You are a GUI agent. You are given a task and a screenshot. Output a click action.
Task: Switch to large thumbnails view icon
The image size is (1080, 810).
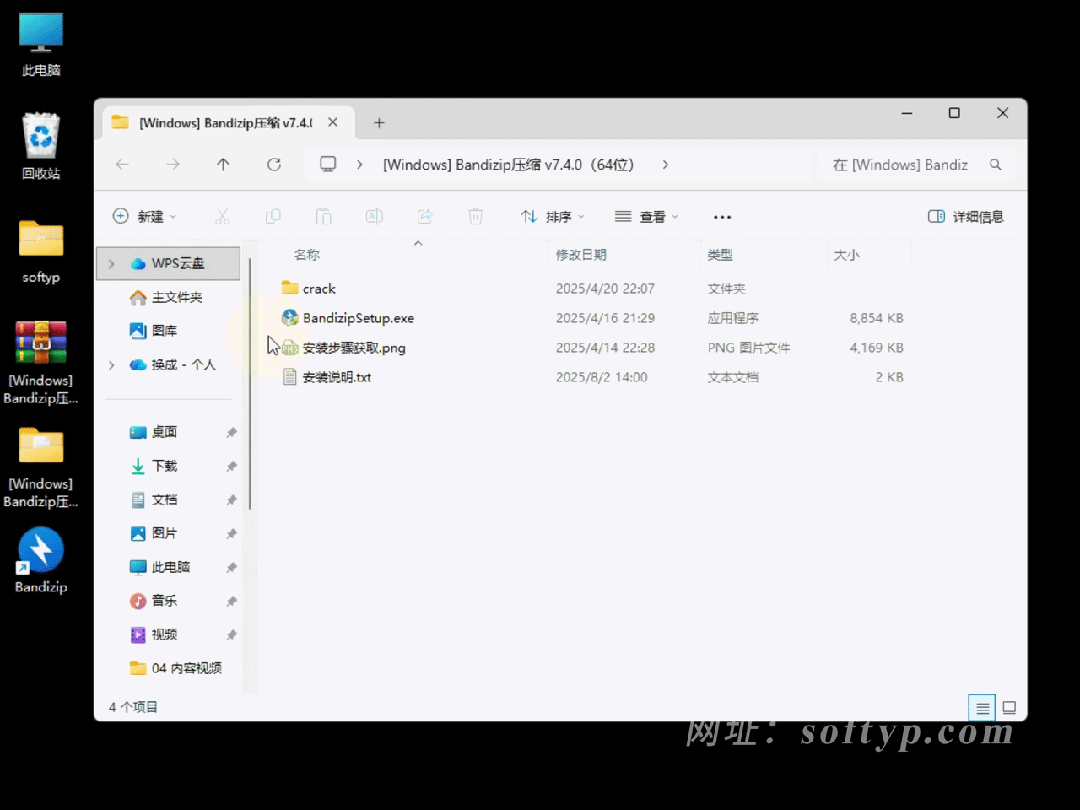(x=1009, y=707)
